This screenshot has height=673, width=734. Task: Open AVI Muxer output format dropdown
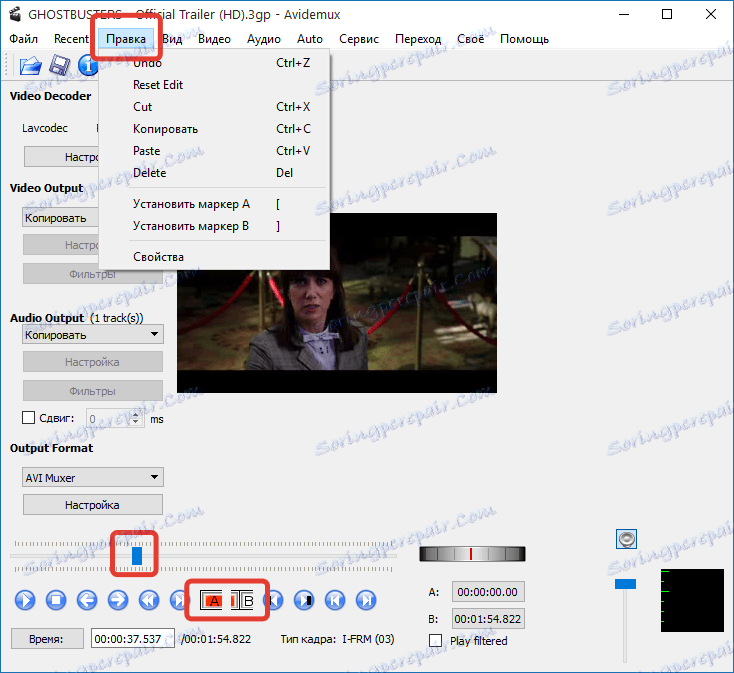(x=93, y=477)
